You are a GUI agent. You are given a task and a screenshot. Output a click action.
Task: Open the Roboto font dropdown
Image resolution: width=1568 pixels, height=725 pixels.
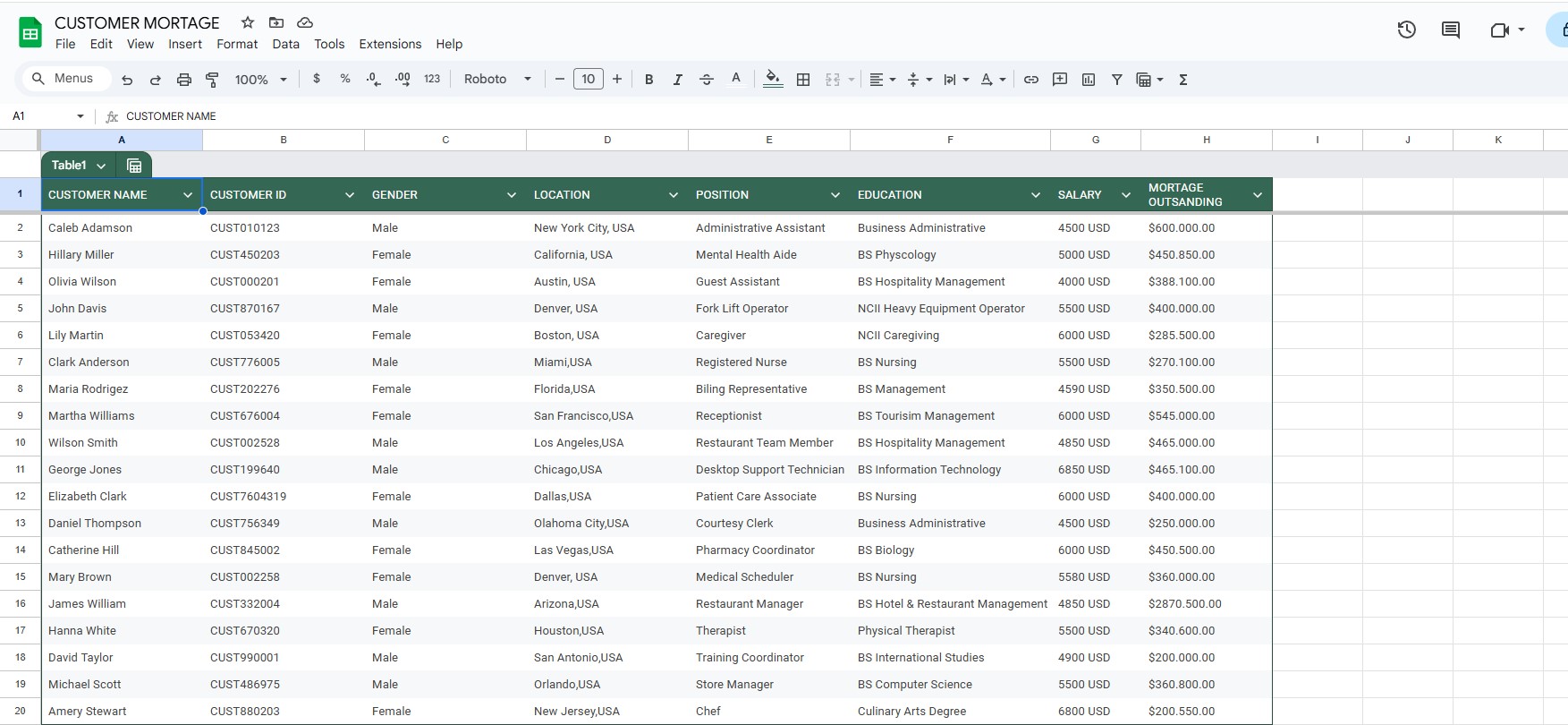point(497,80)
